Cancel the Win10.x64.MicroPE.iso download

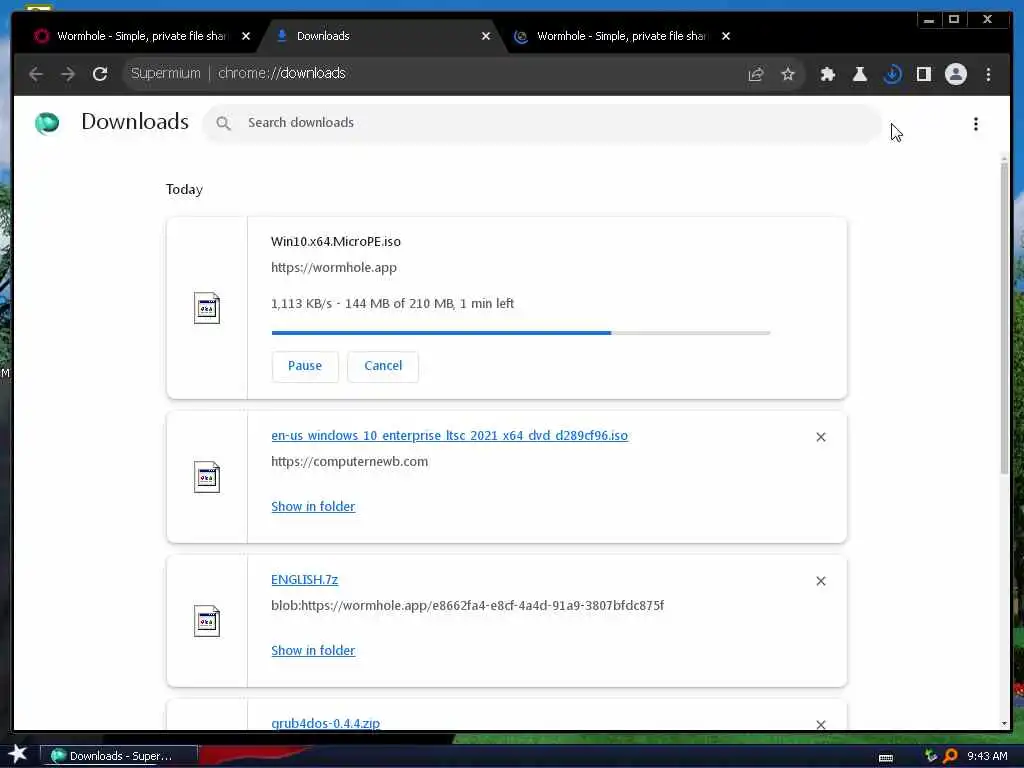coord(383,366)
